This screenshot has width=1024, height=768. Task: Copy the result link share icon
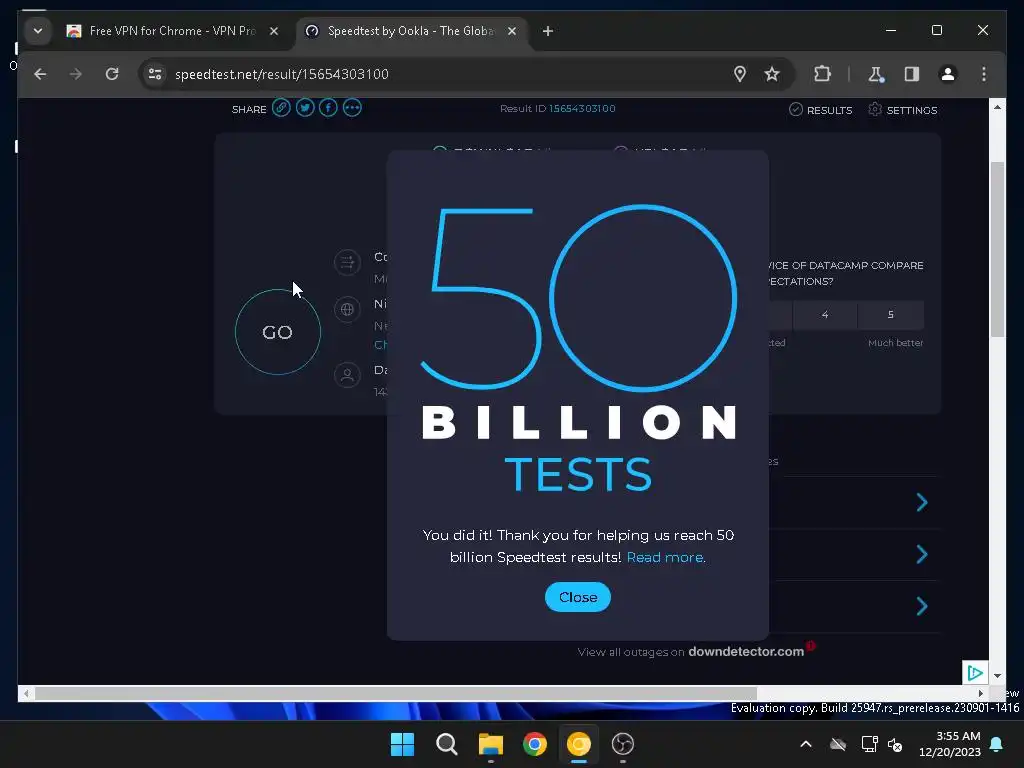(281, 108)
